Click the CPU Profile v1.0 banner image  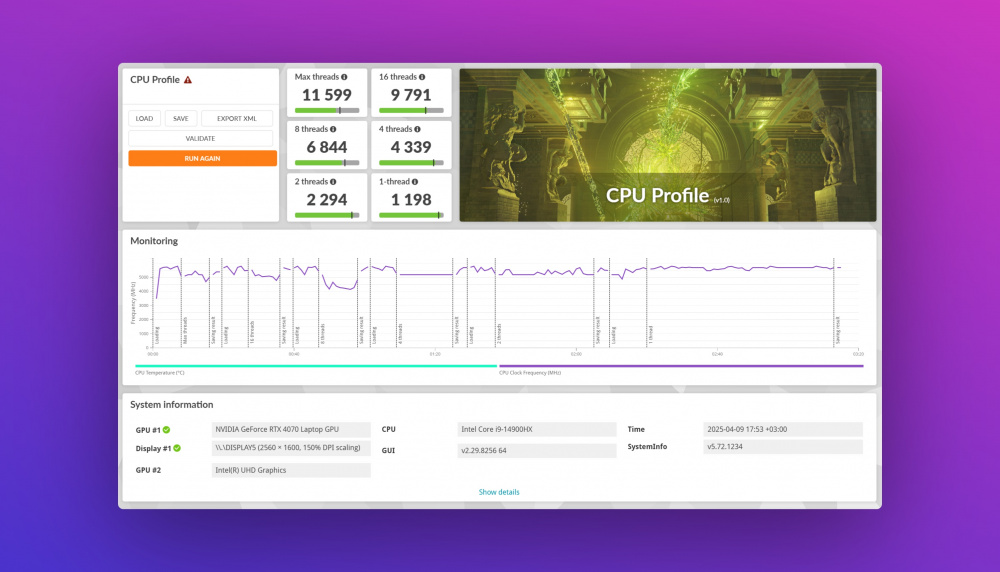668,145
